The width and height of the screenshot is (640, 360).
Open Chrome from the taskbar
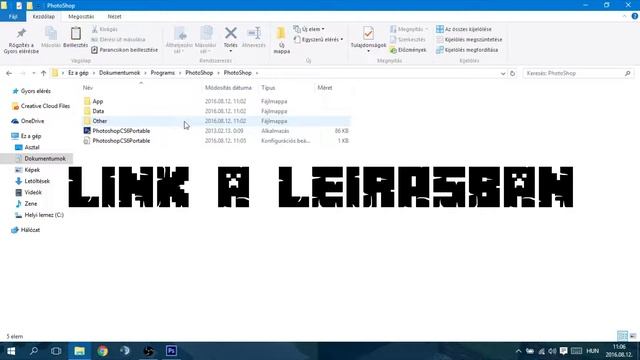point(102,351)
